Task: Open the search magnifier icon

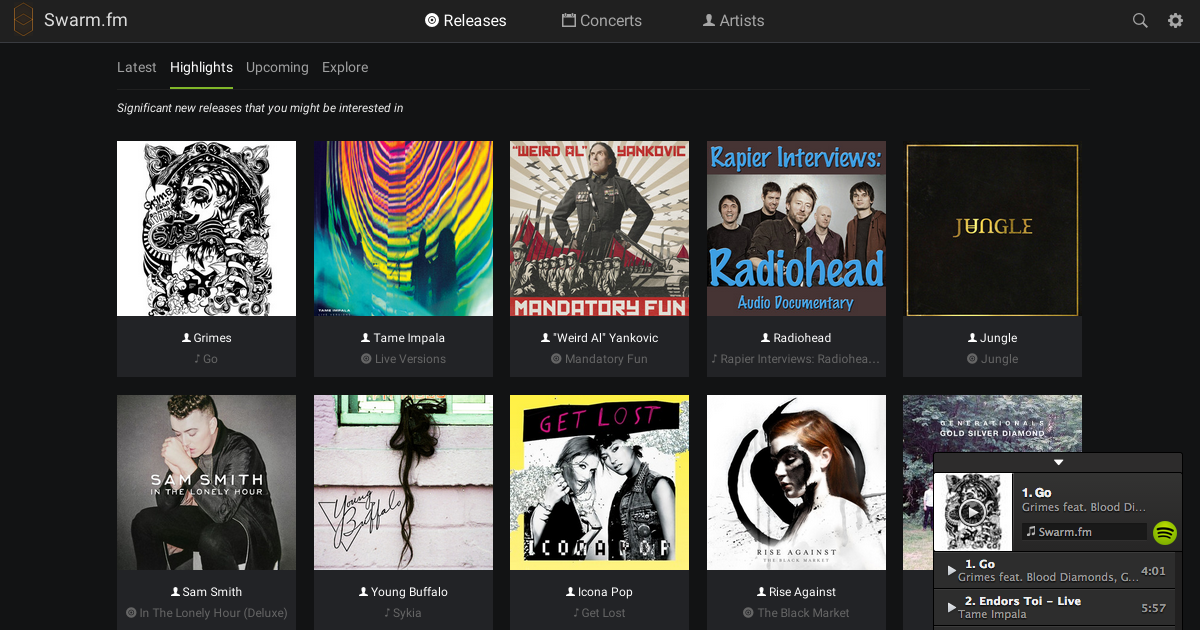Action: click(1140, 20)
